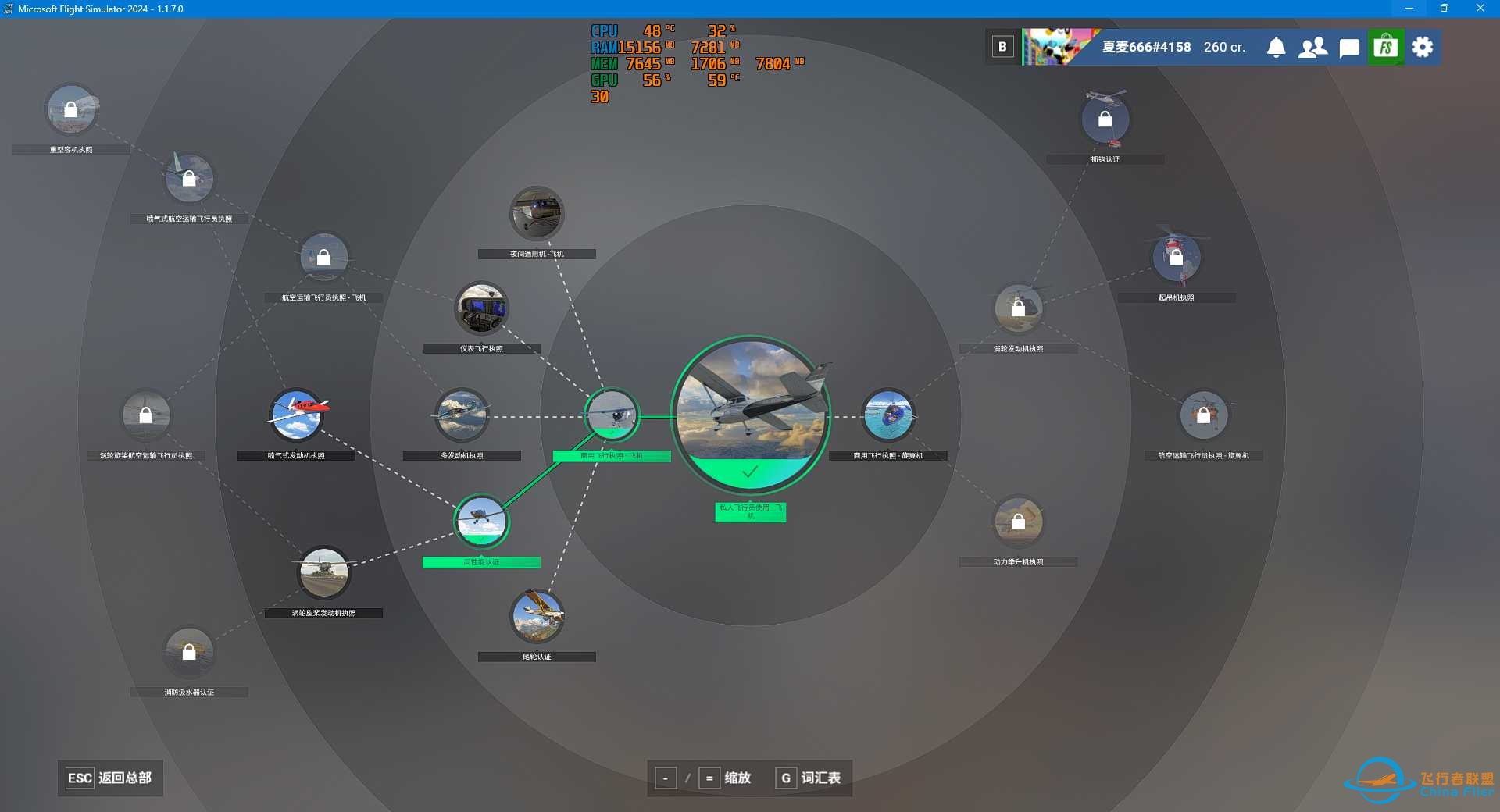Select locked 航空运输飞行员执照 - 旋翼机 node
The image size is (1500, 812).
point(1204,415)
